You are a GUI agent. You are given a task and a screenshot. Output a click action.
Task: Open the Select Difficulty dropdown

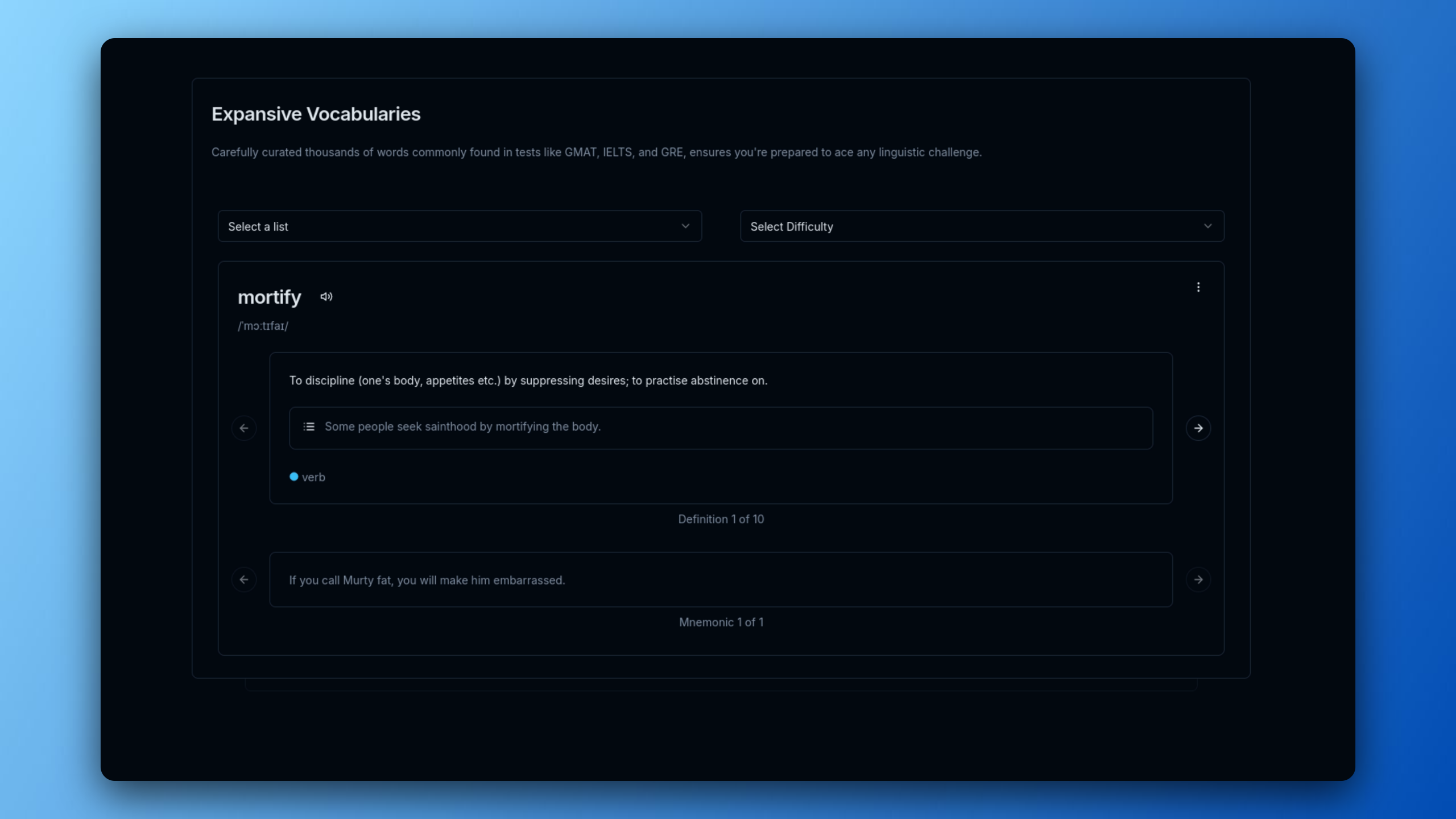[981, 226]
